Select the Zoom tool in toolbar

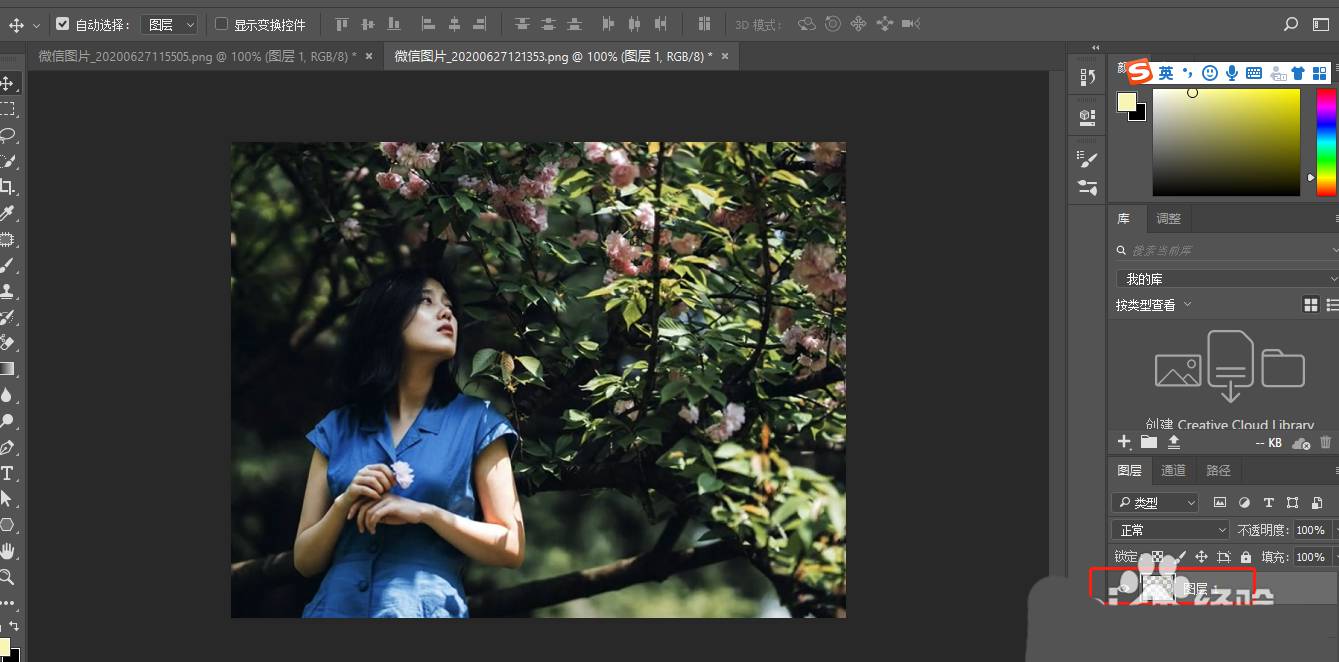click(x=7, y=577)
